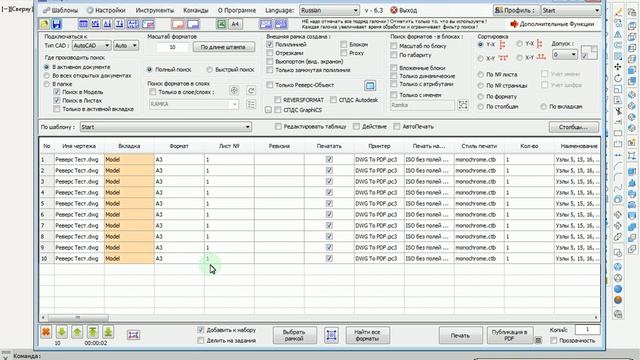Select the Быстрый поиск radio button

(209, 70)
